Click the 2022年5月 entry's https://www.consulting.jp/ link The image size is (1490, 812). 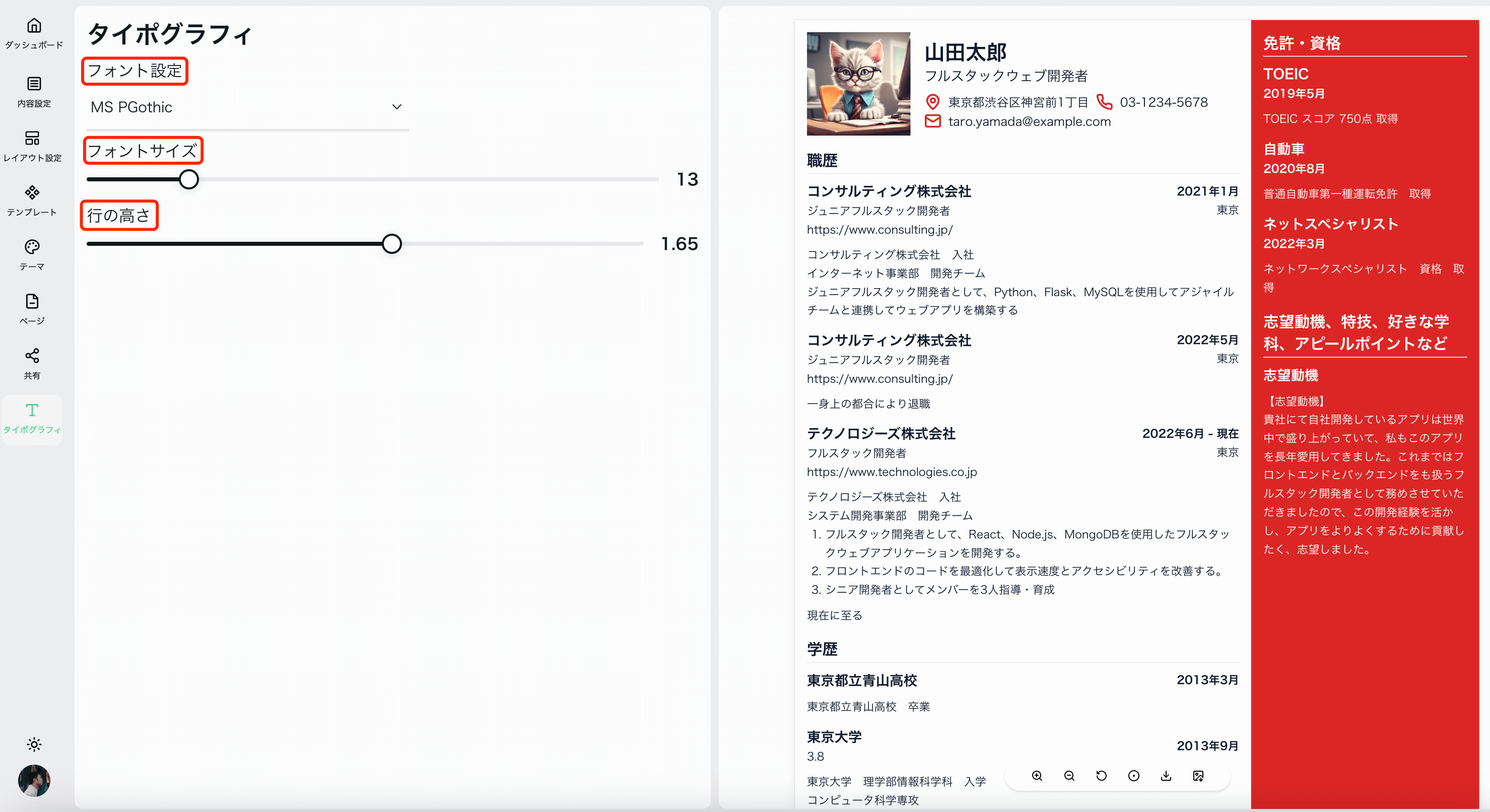pos(880,379)
